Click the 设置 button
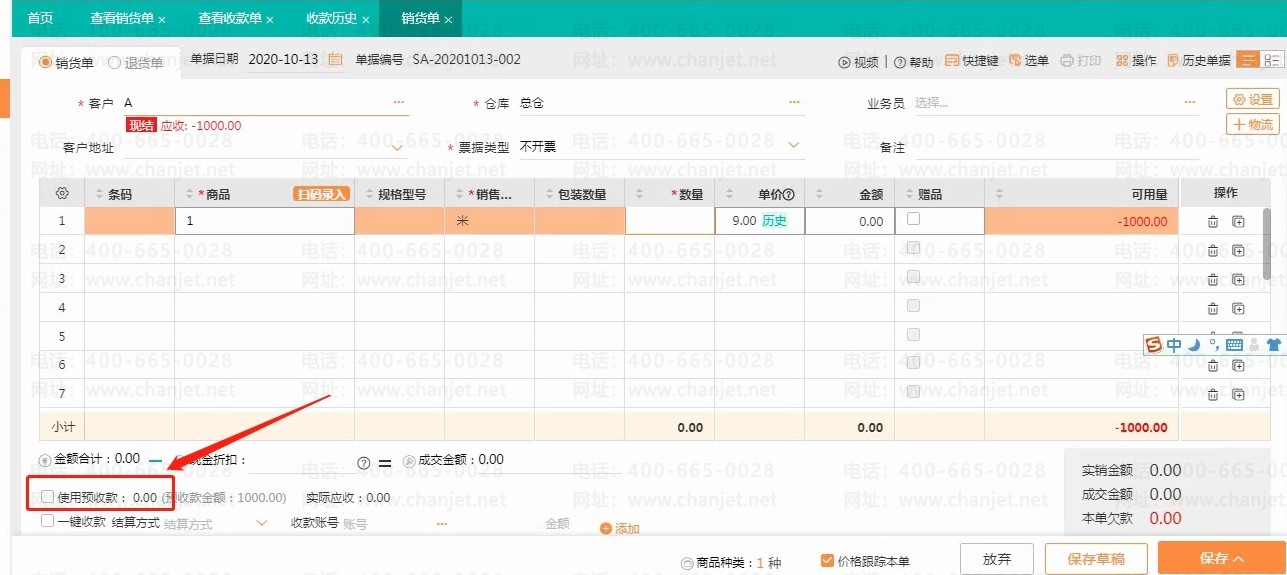Screen dimensions: 1287x575 tap(1253, 99)
